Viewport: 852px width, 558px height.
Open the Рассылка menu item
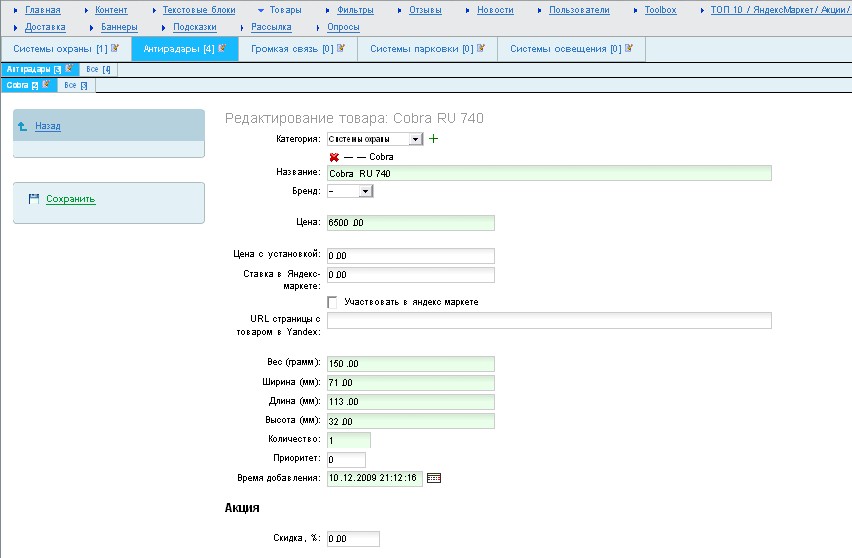pos(271,27)
